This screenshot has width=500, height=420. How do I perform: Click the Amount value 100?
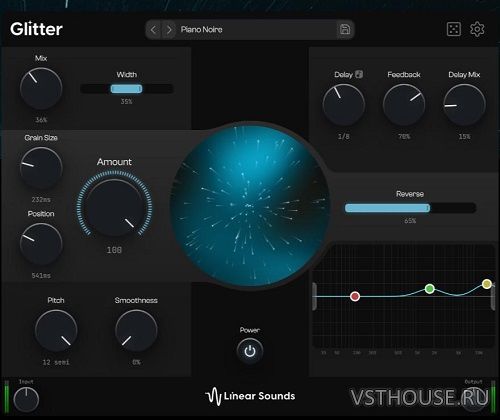(114, 250)
